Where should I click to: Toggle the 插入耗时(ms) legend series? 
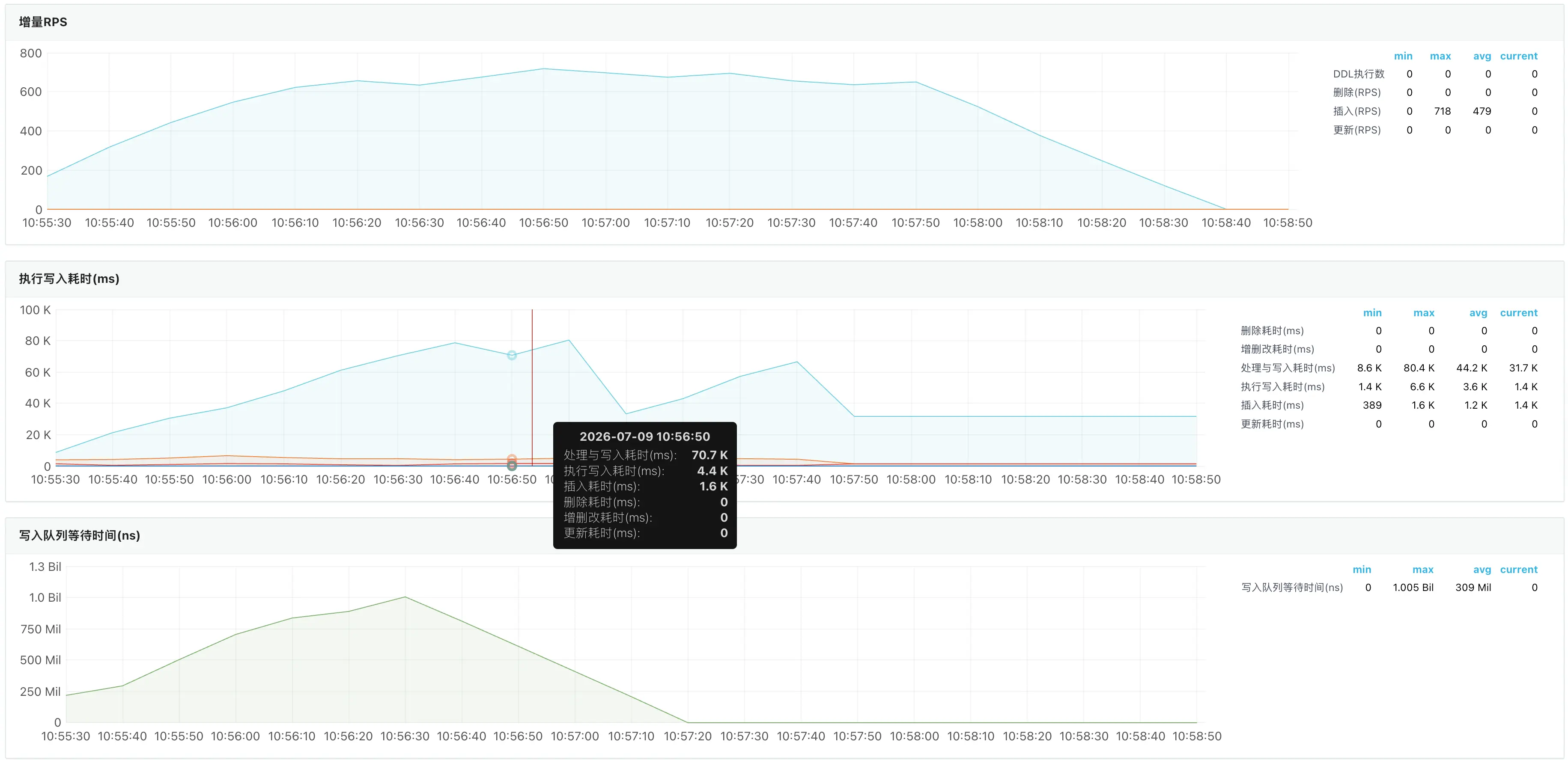(1272, 405)
